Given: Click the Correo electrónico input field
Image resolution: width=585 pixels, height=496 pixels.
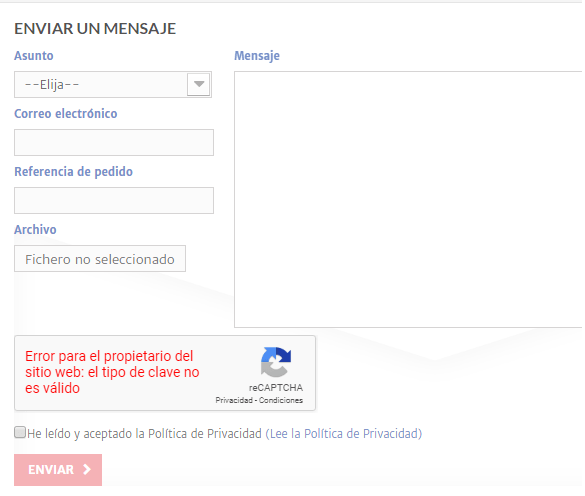Looking at the screenshot, I should pos(114,143).
